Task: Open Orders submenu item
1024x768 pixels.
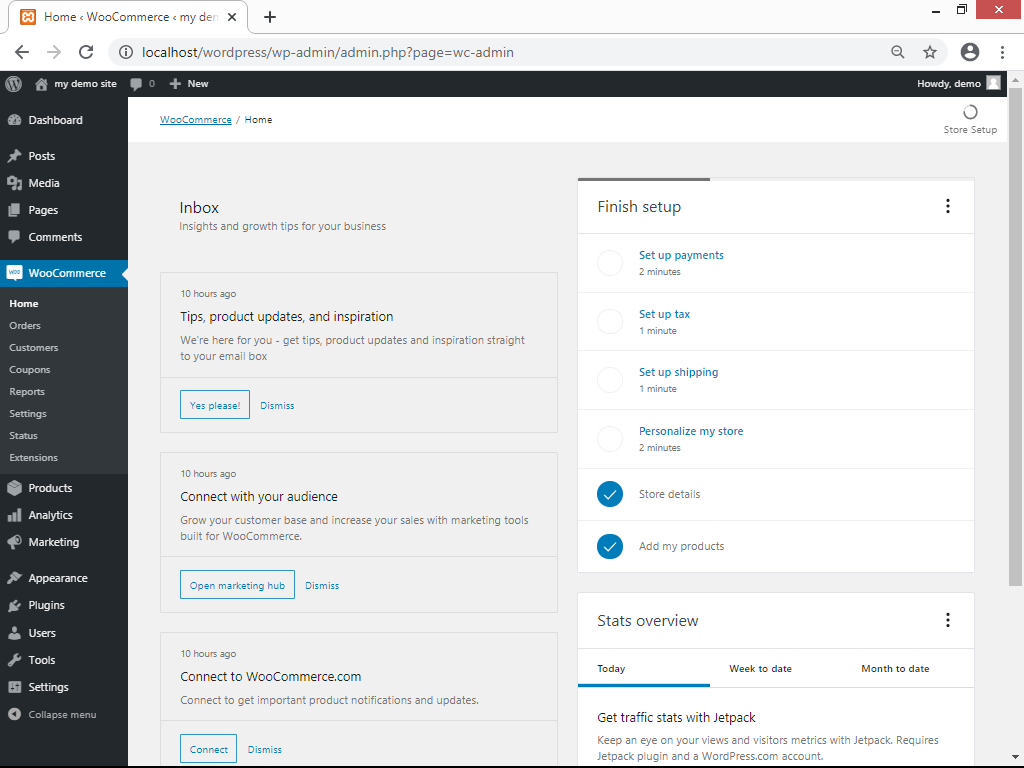Action: click(25, 325)
